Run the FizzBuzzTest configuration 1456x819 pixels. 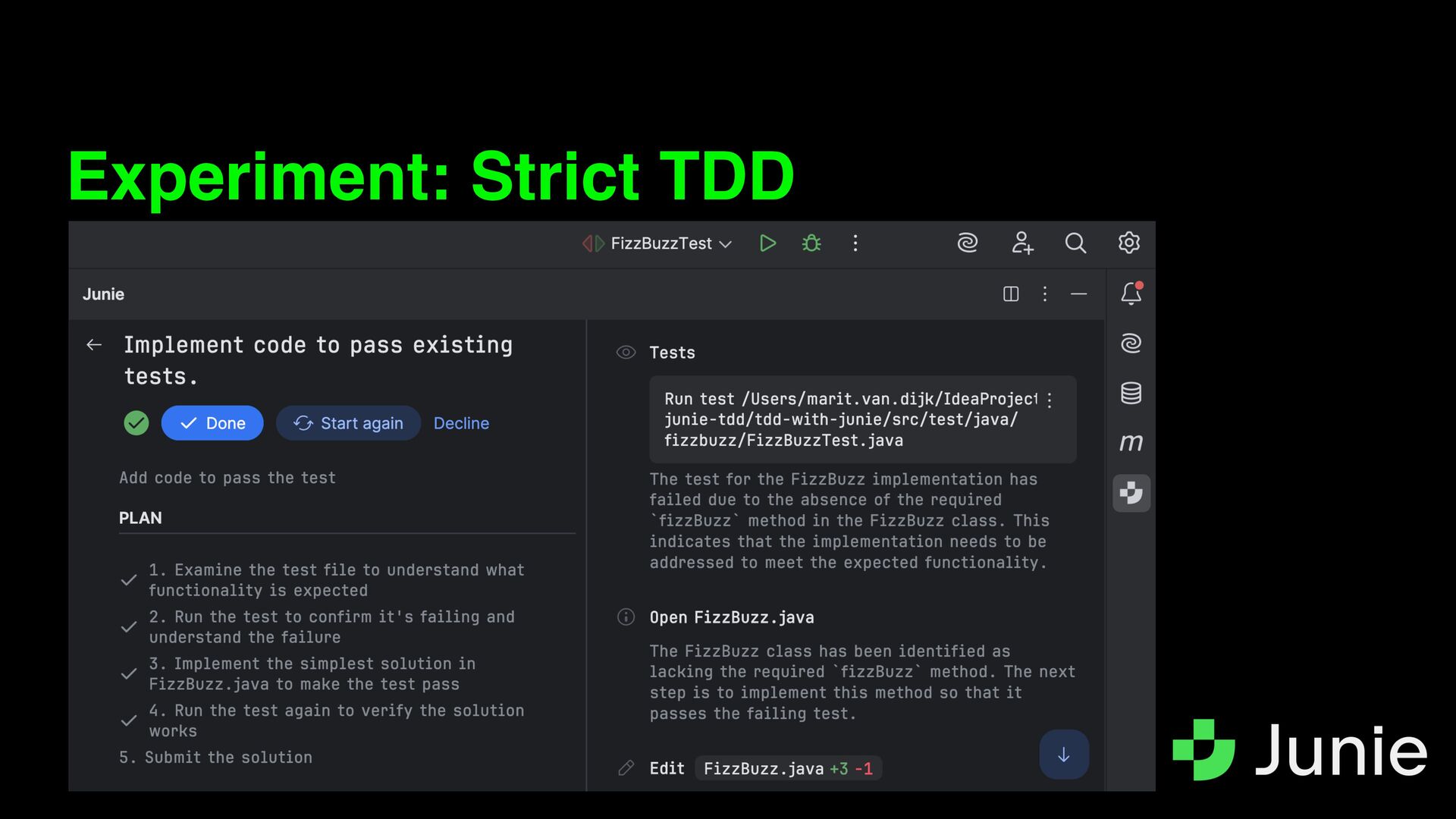click(x=767, y=243)
